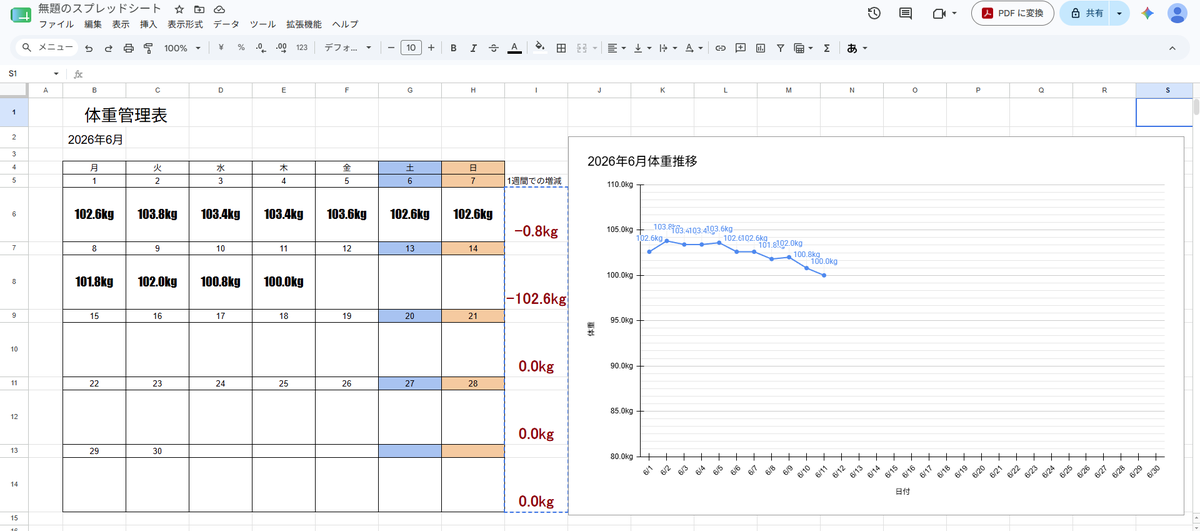Screen dimensions: 1200x531
Task: Apply yen currency format
Action: click(x=220, y=47)
